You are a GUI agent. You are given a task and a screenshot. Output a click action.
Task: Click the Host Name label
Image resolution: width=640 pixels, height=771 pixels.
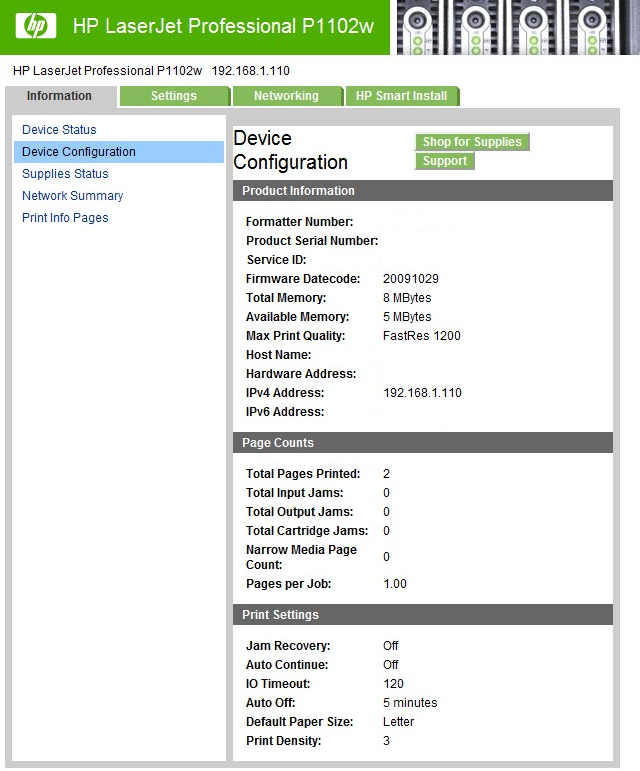coord(278,355)
